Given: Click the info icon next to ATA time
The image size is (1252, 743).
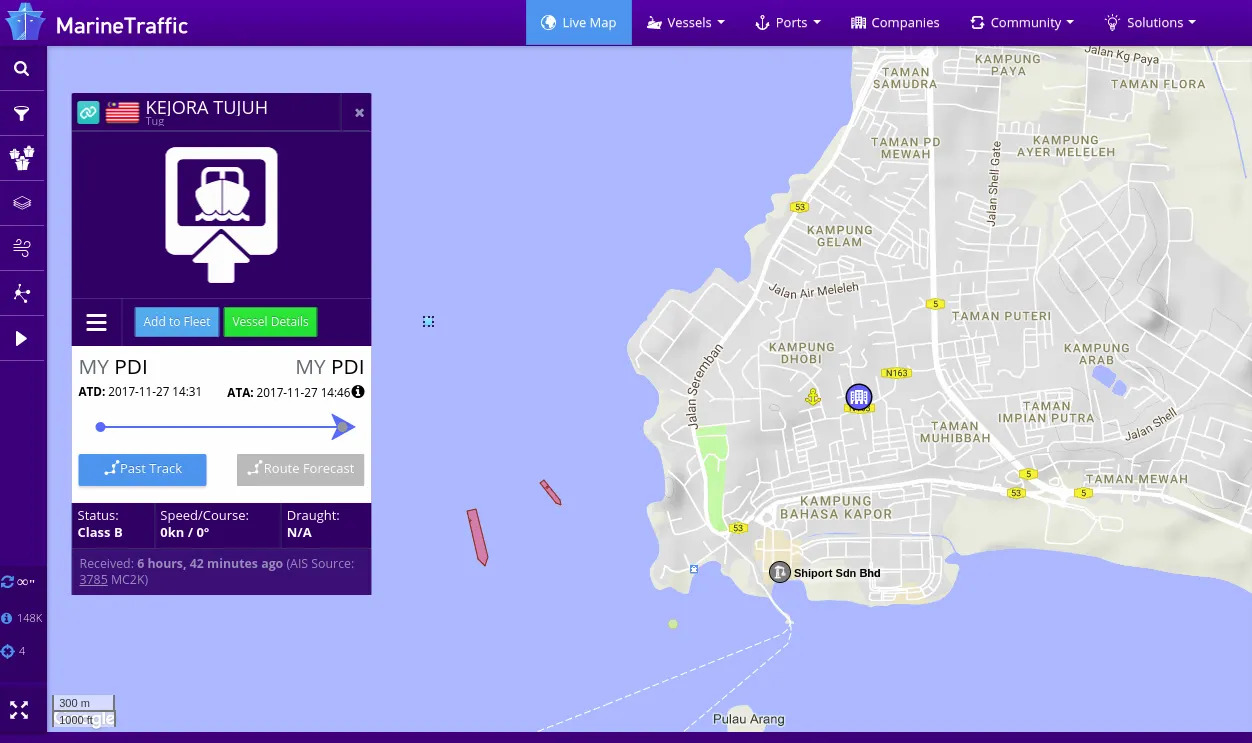Looking at the screenshot, I should [x=358, y=392].
